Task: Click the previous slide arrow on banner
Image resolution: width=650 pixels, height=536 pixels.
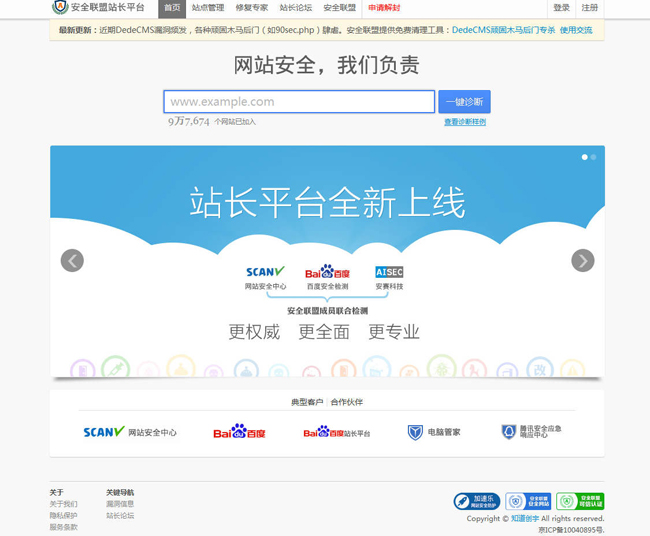Action: point(72,260)
